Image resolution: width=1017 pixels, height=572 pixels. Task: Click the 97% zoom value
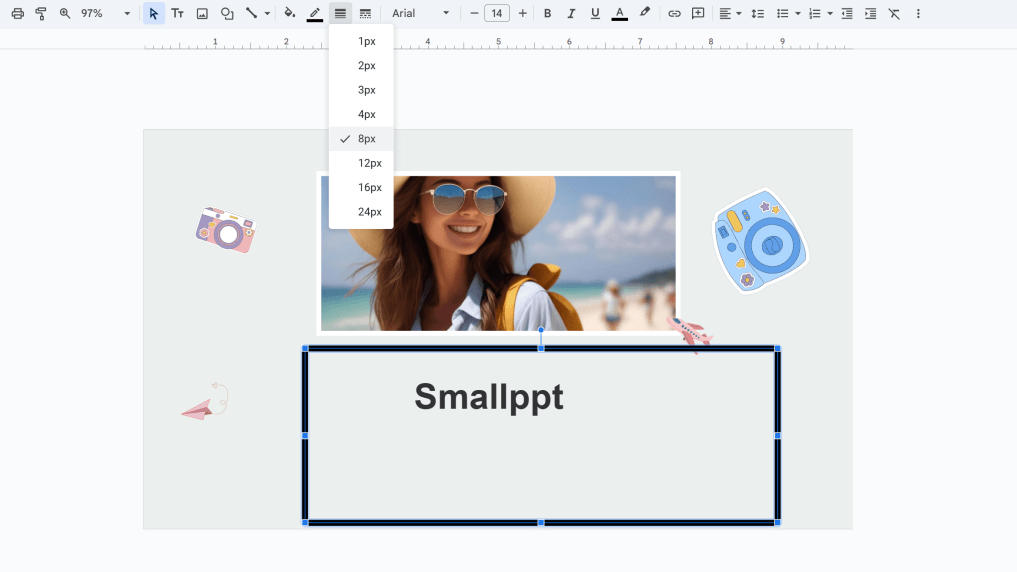(x=92, y=13)
